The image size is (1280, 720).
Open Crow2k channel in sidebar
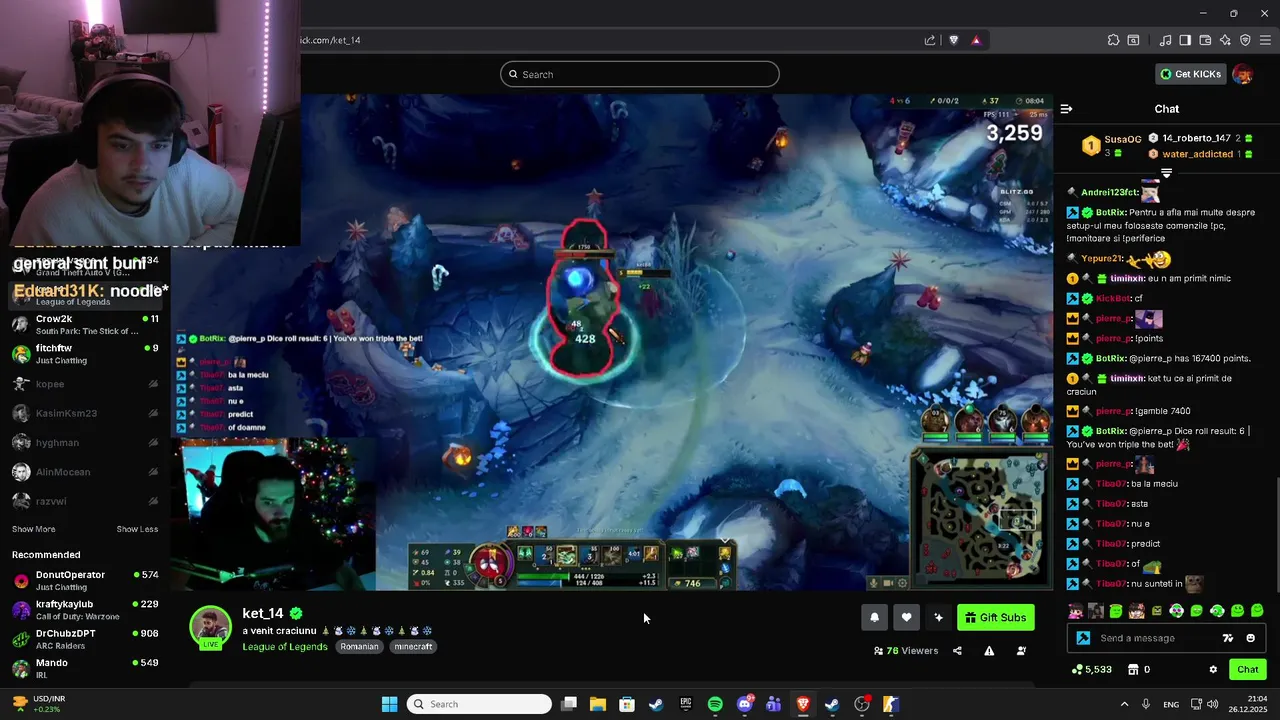coord(85,324)
